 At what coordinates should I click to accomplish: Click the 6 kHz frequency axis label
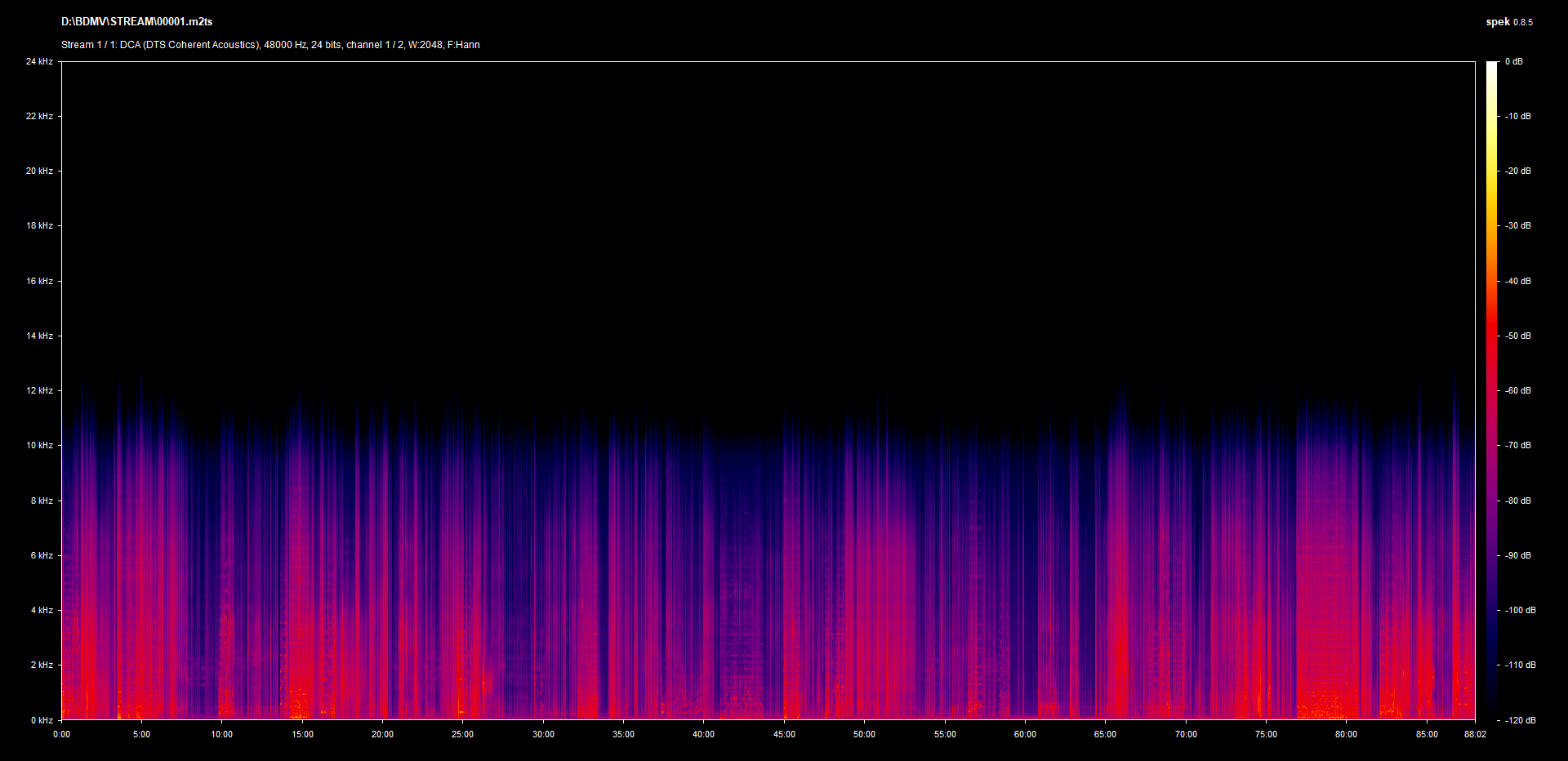[42, 556]
